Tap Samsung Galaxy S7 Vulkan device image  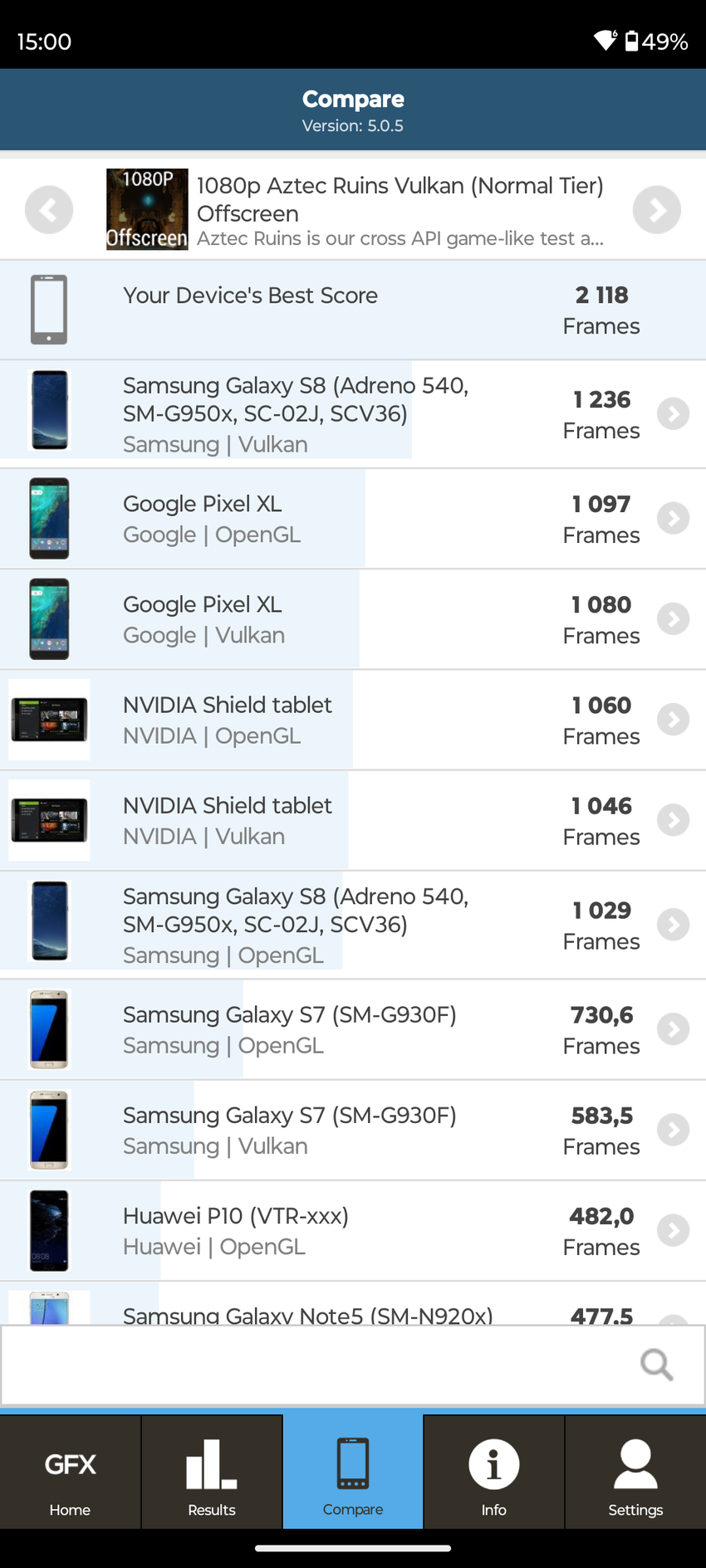pyautogui.click(x=49, y=1130)
